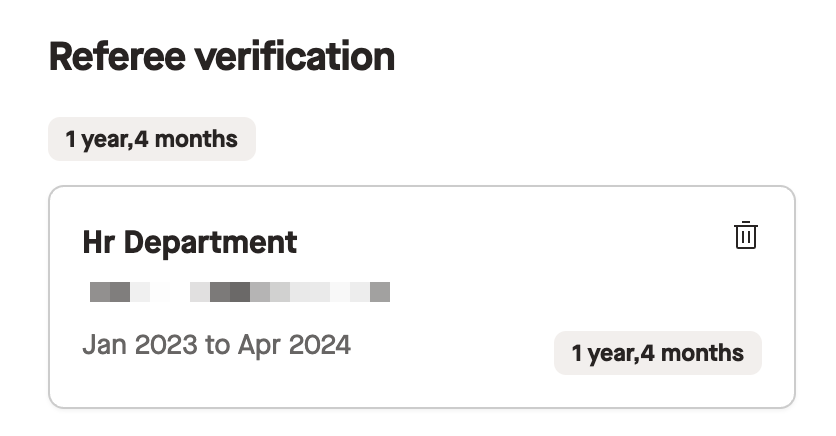This screenshot has height=436, width=836.
Task: Click the word Referee in heading
Action: click(117, 56)
